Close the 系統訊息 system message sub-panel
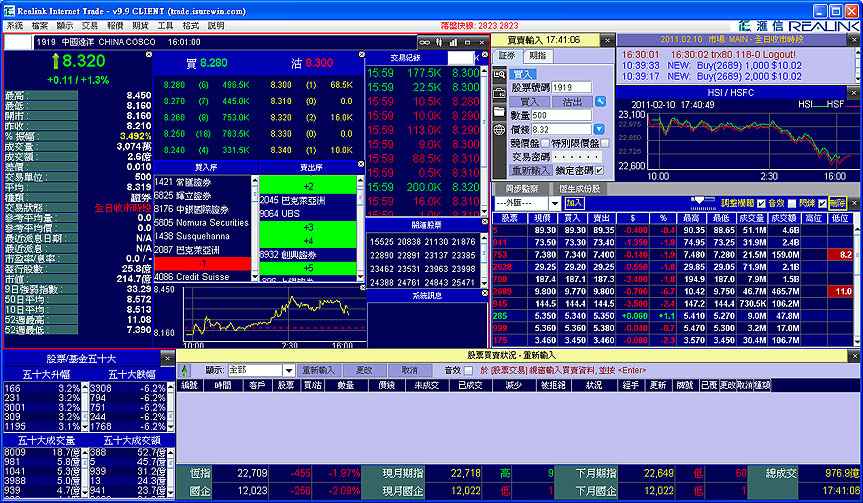 click(485, 293)
